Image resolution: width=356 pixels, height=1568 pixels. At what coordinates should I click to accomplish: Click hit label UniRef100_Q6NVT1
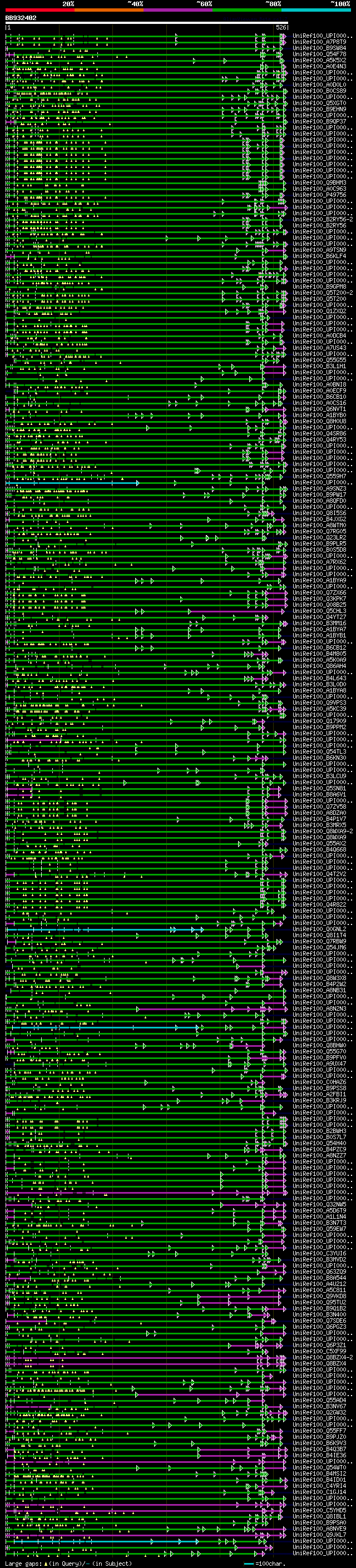click(x=319, y=409)
